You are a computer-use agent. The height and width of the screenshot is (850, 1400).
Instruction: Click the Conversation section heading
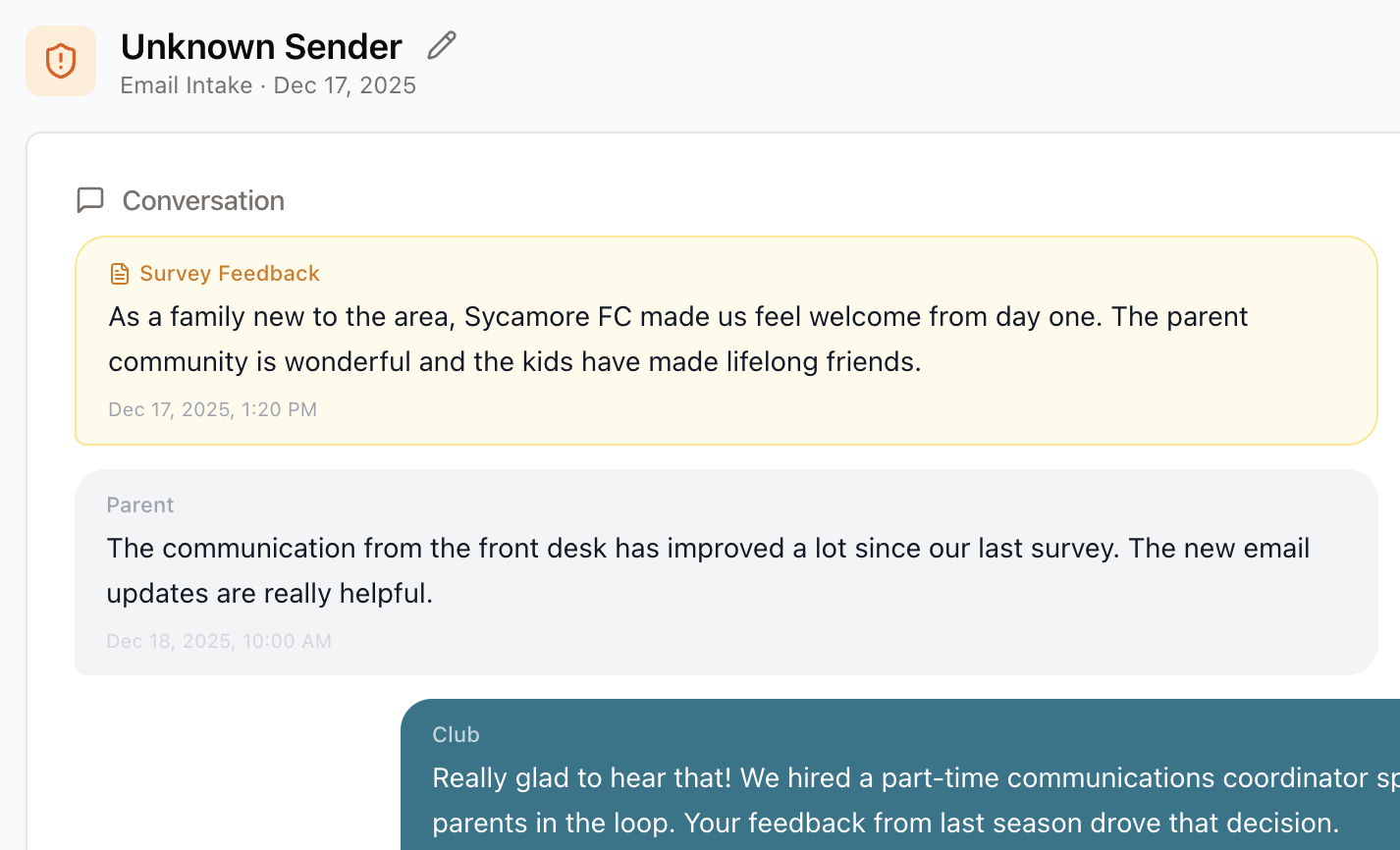click(203, 200)
